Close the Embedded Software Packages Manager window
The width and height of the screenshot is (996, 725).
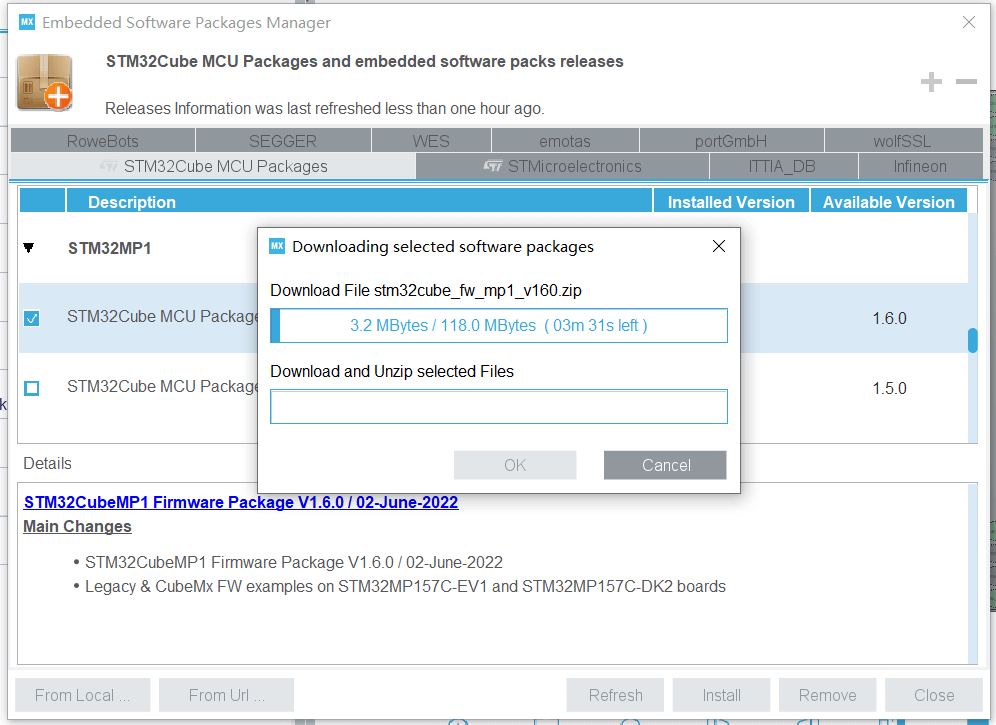pos(969,22)
